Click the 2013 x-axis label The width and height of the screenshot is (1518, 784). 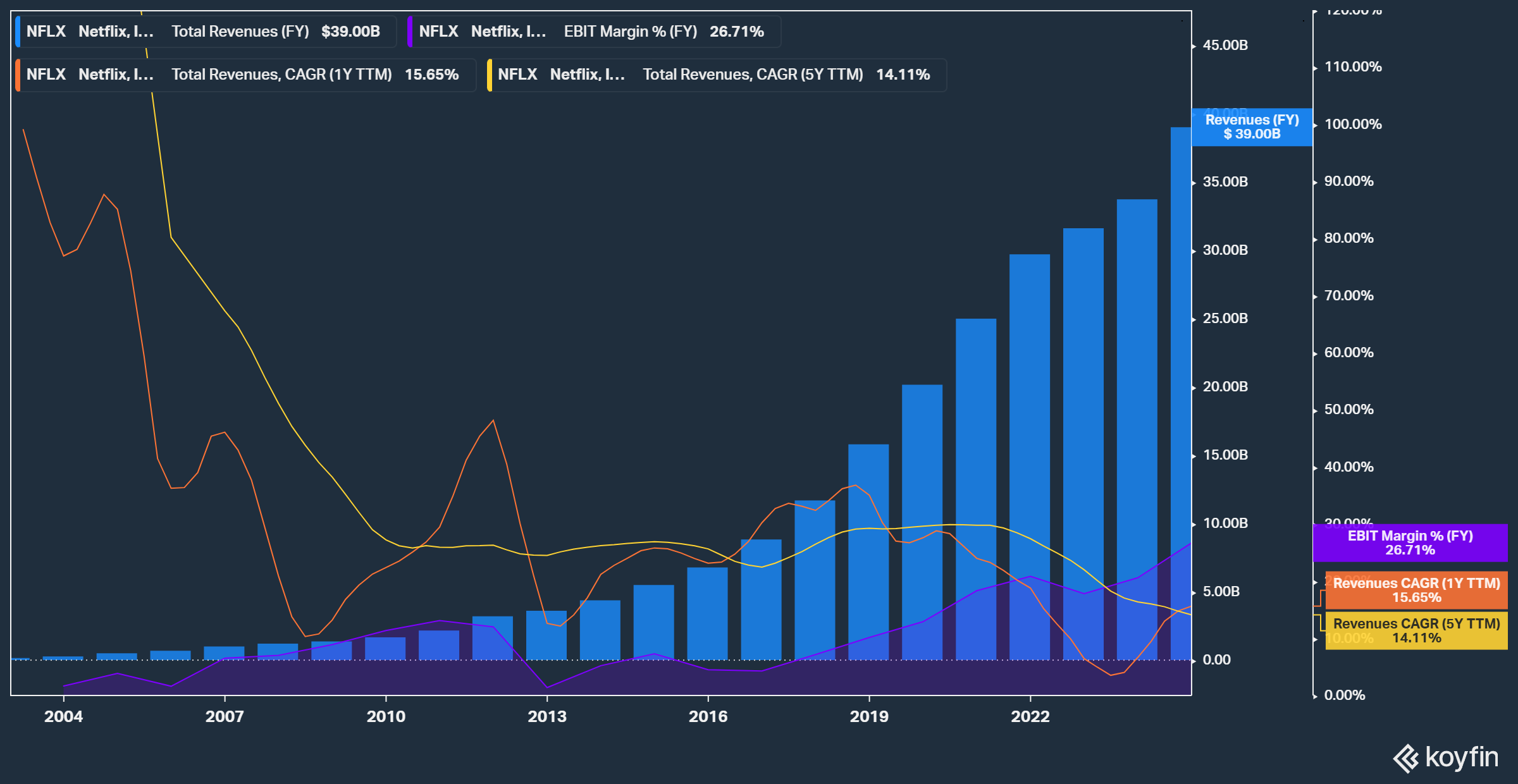(547, 716)
